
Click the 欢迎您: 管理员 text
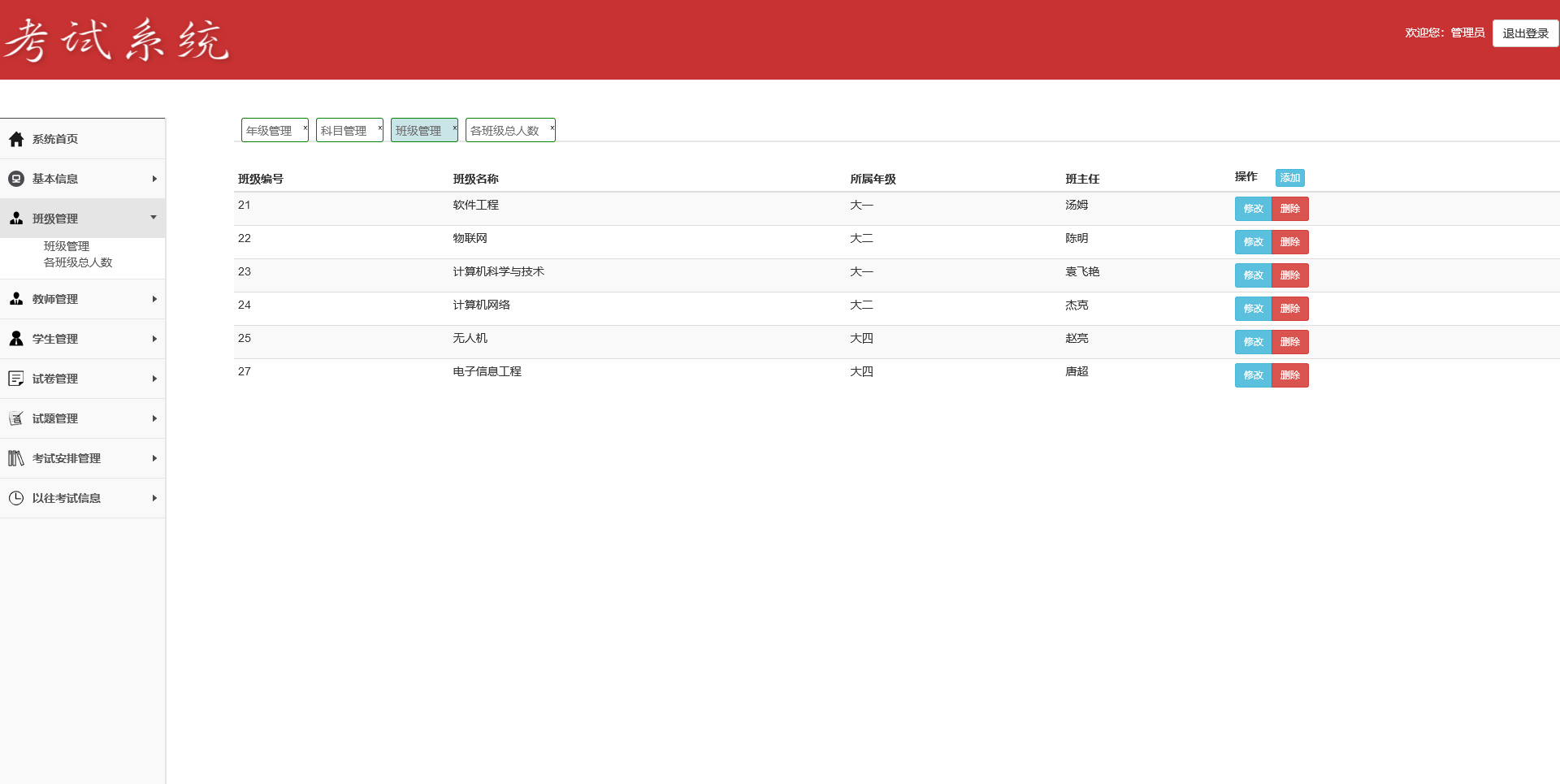(x=1445, y=32)
